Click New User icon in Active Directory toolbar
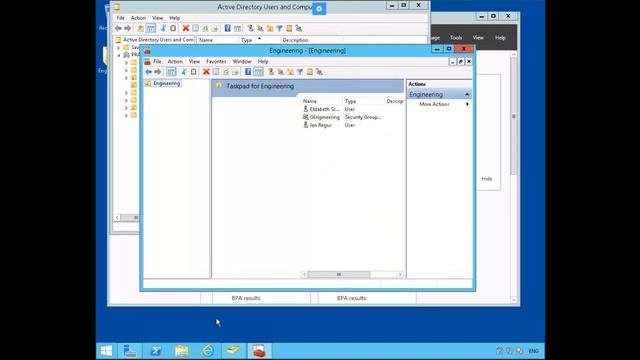 pyautogui.click(x=250, y=28)
